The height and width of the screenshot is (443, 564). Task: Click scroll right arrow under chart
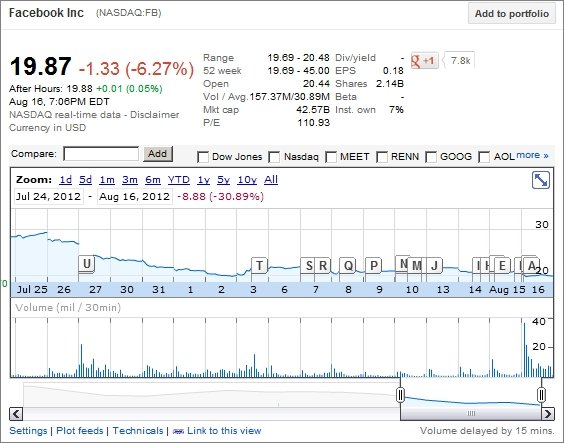pos(547,414)
